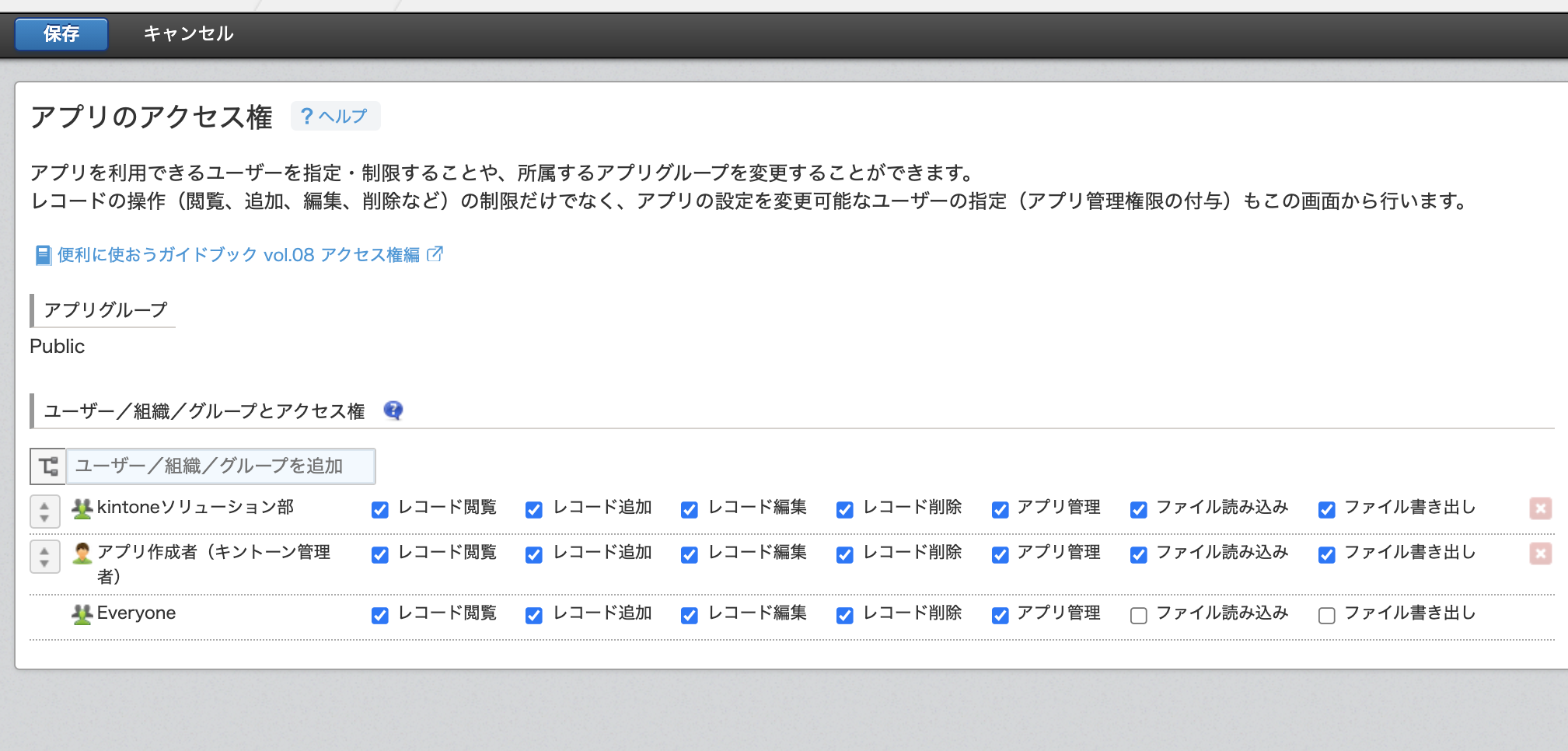Screen dimensions: 1568x751
Task: Click the 保存 save button
Action: [x=61, y=34]
